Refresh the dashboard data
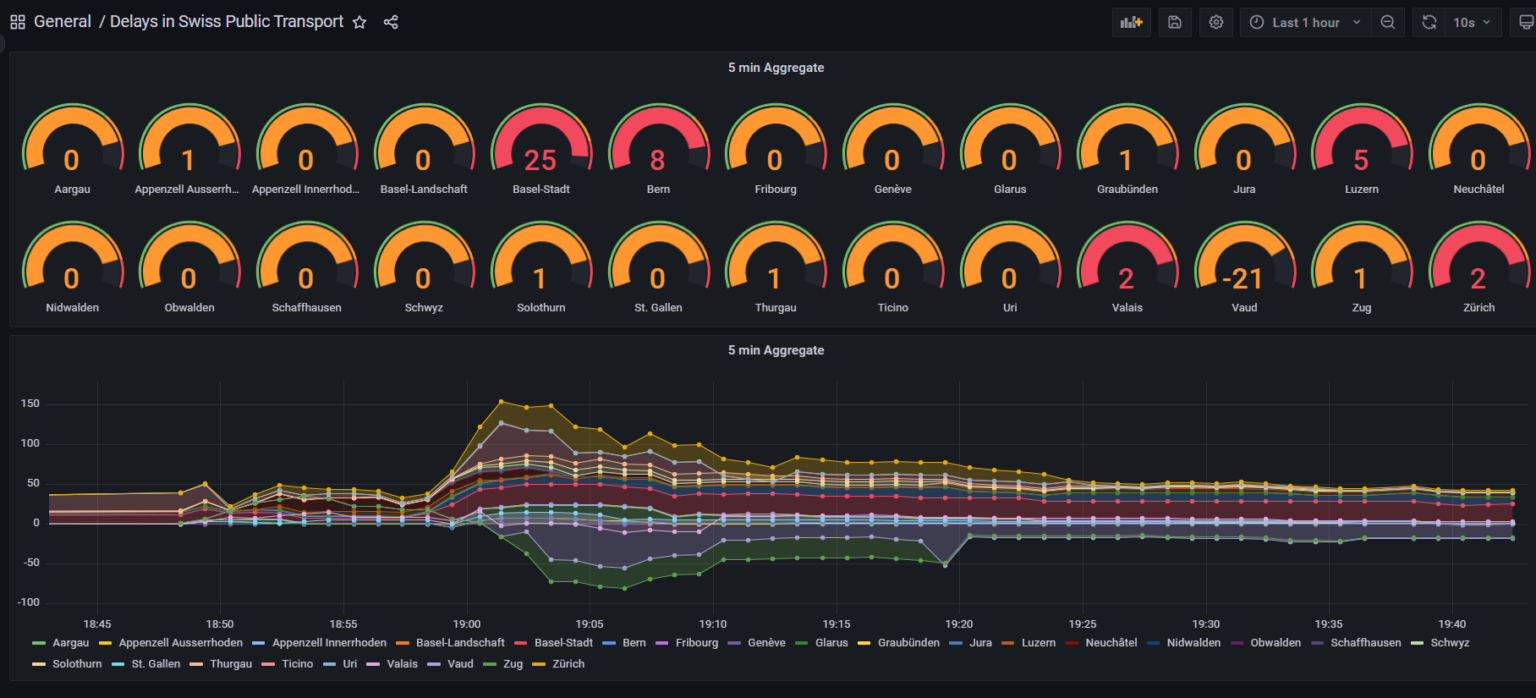This screenshot has height=698, width=1536. point(1428,21)
